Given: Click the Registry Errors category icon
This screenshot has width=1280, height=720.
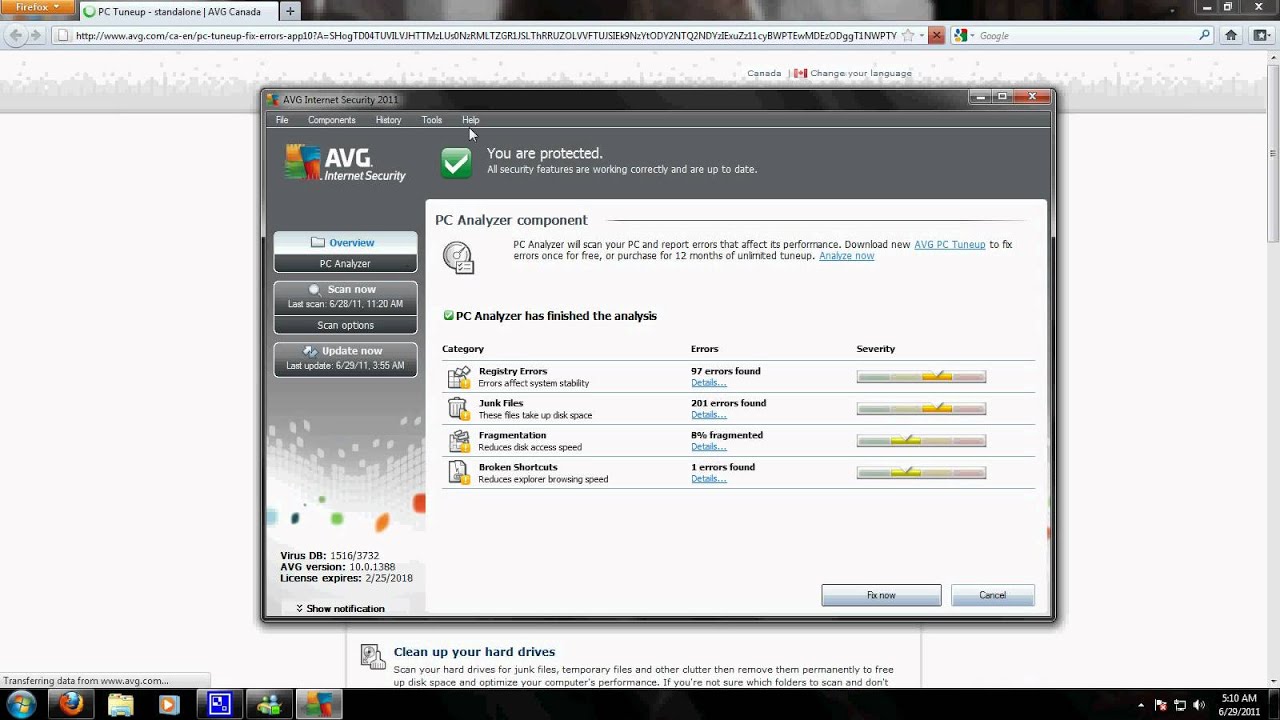Looking at the screenshot, I should (x=459, y=377).
